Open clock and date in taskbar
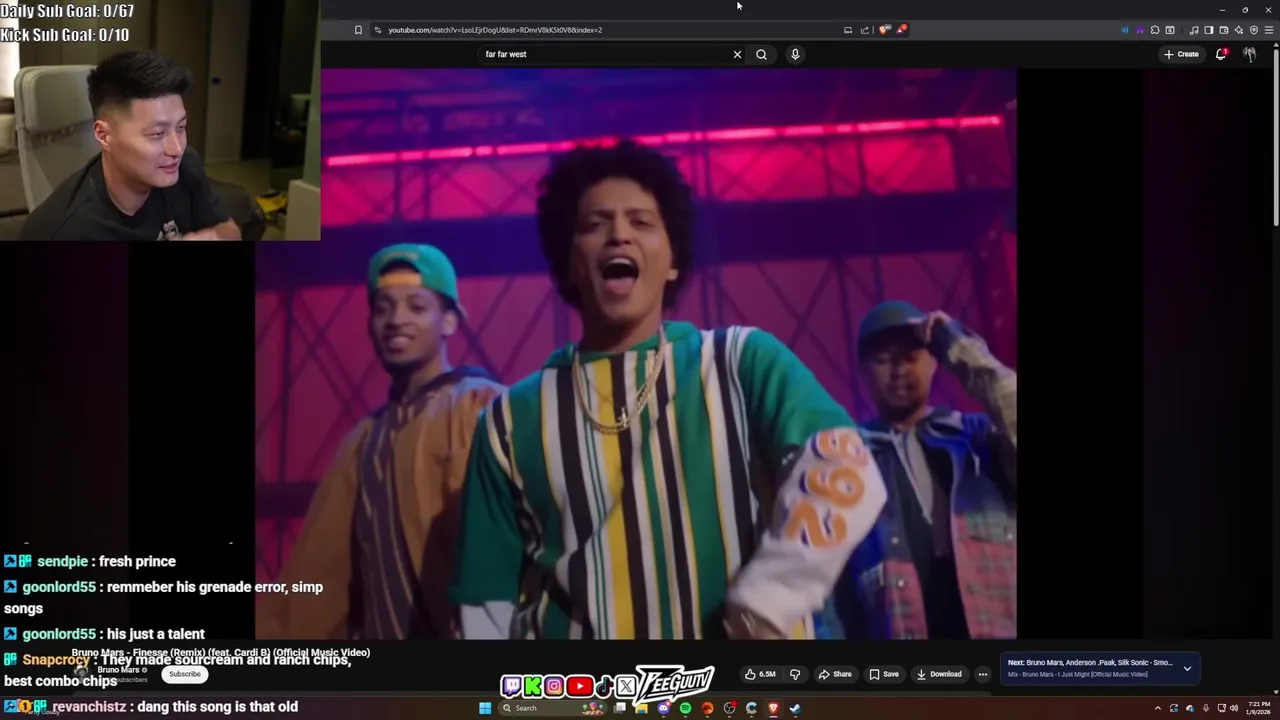Viewport: 1280px width, 720px height. pos(1259,708)
